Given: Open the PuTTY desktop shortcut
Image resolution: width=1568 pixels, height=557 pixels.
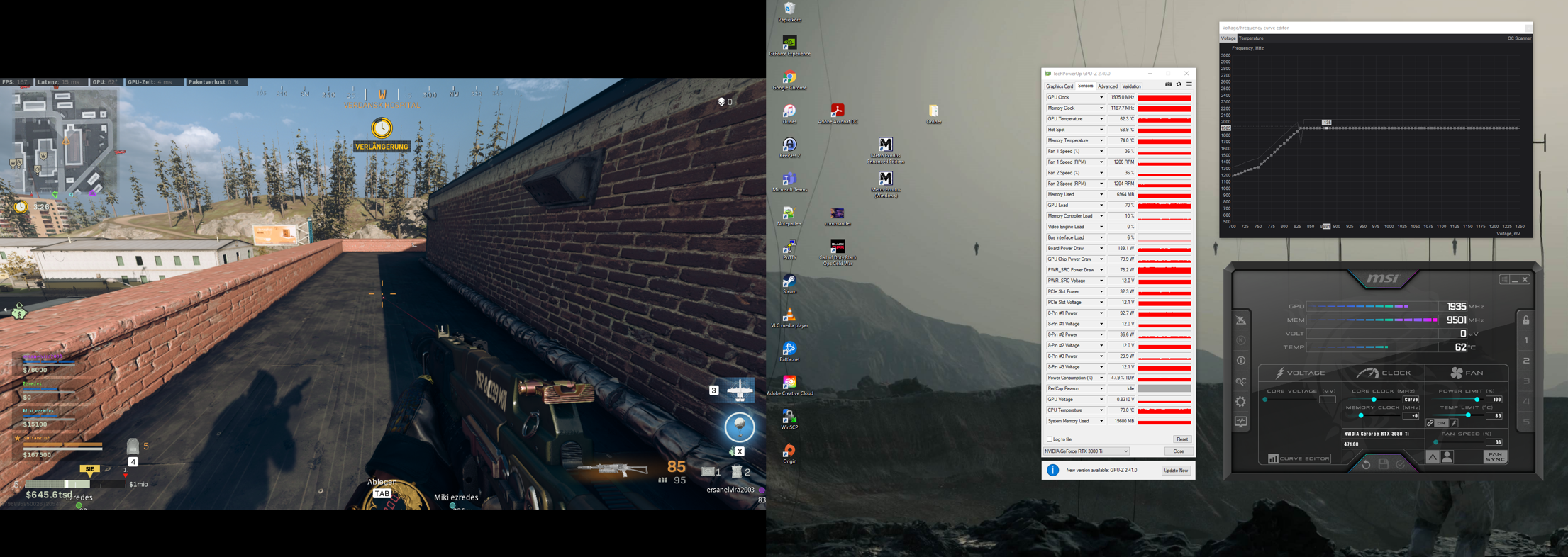Looking at the screenshot, I should (x=789, y=249).
